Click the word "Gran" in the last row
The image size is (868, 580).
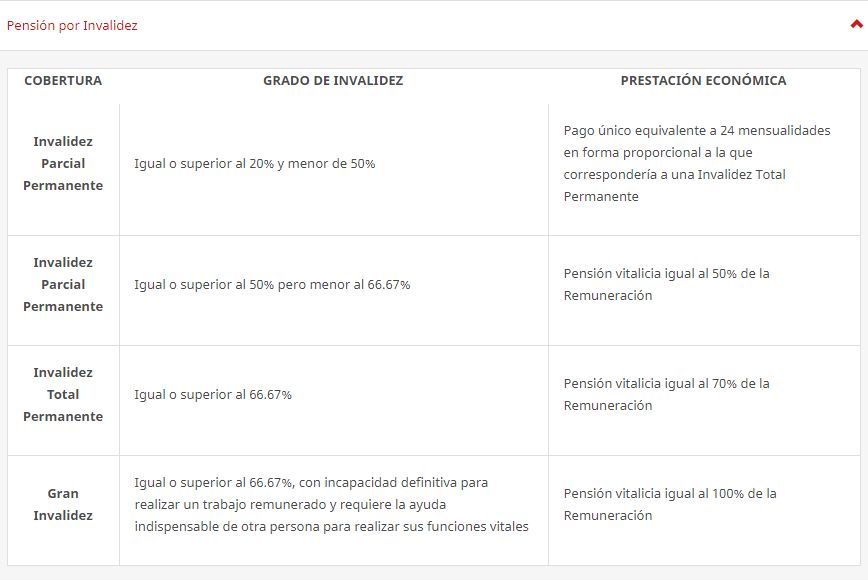click(x=63, y=494)
